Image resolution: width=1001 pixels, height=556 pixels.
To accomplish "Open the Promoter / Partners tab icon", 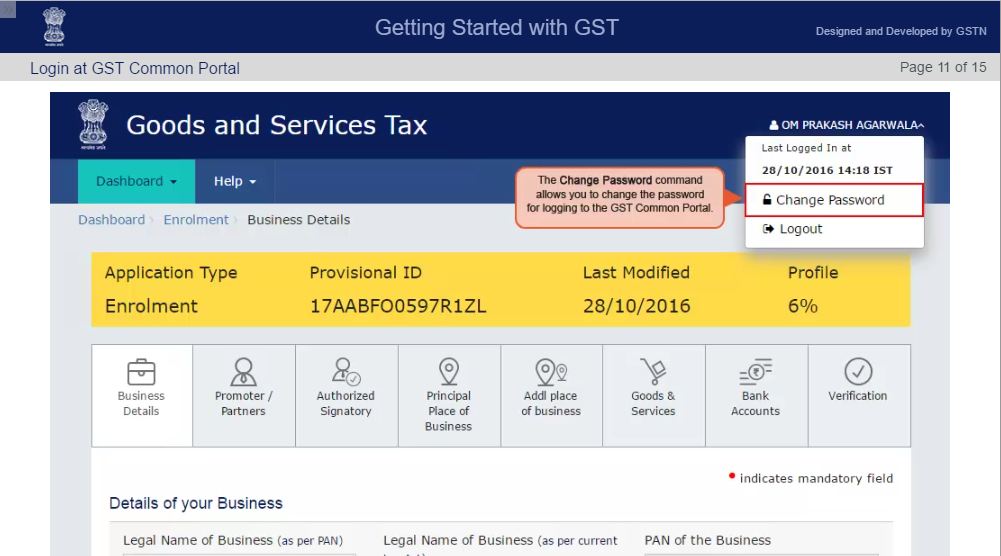I will point(243,372).
